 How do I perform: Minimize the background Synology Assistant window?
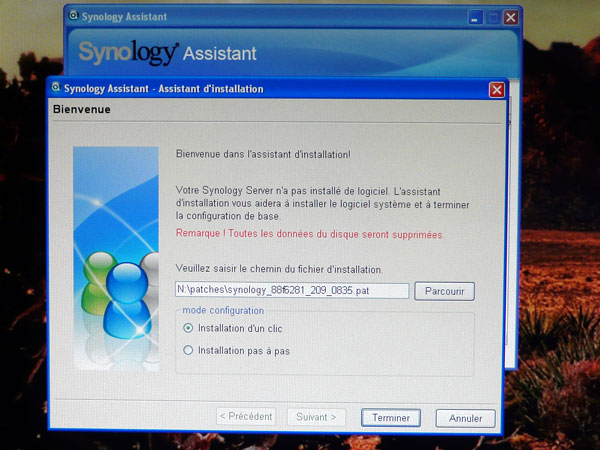[x=475, y=18]
